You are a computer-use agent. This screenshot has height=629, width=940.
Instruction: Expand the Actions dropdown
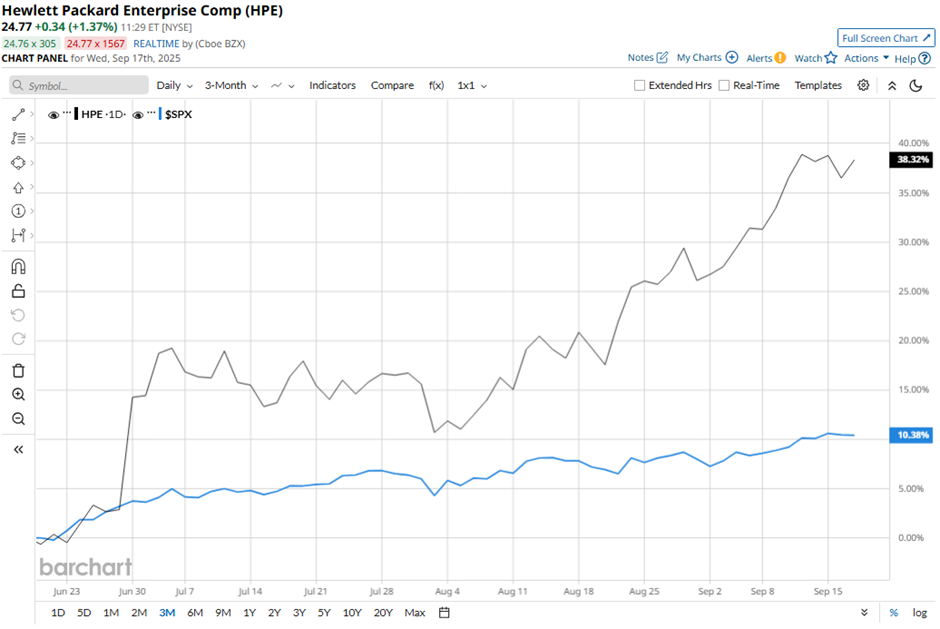pyautogui.click(x=866, y=58)
